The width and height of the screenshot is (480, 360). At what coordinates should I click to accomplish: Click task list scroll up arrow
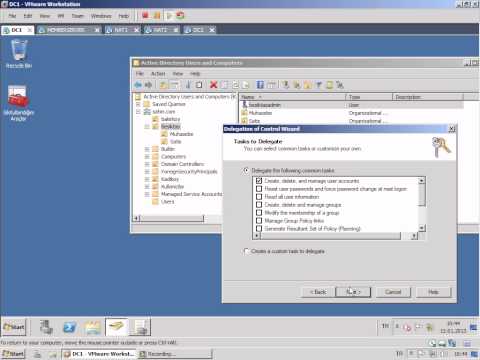click(422, 181)
